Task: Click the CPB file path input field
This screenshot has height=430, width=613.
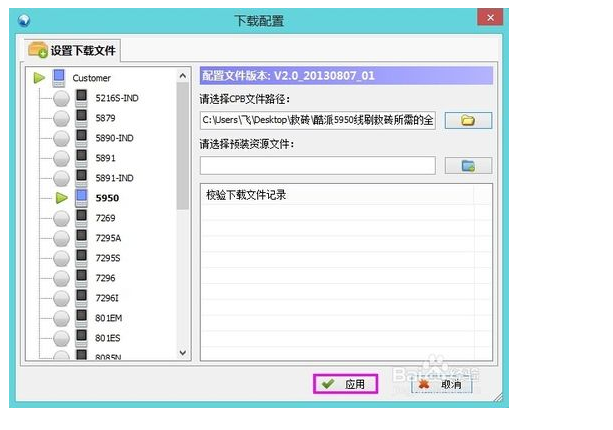Action: click(318, 120)
